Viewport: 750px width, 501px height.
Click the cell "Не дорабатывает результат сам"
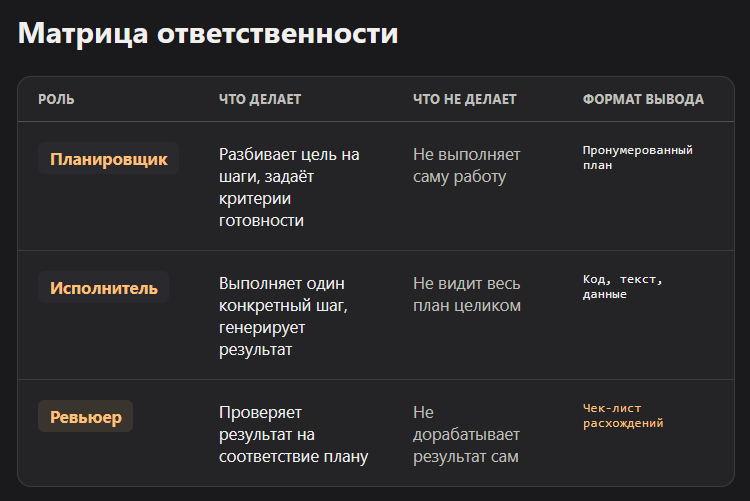coord(466,434)
